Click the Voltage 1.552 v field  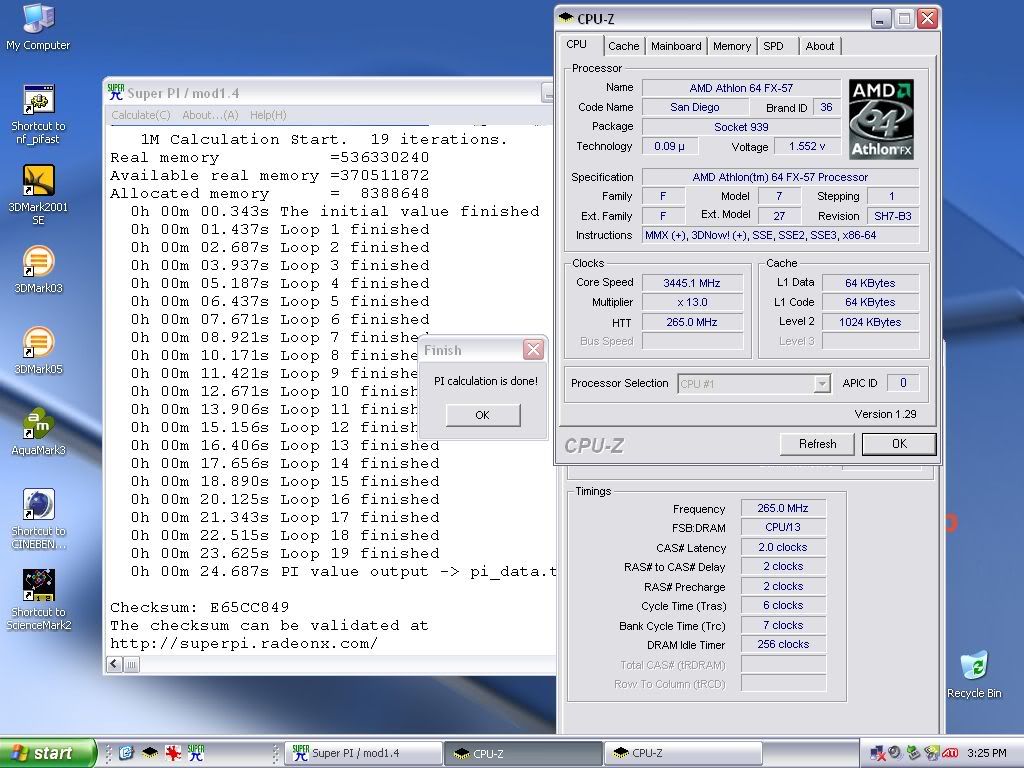click(807, 146)
